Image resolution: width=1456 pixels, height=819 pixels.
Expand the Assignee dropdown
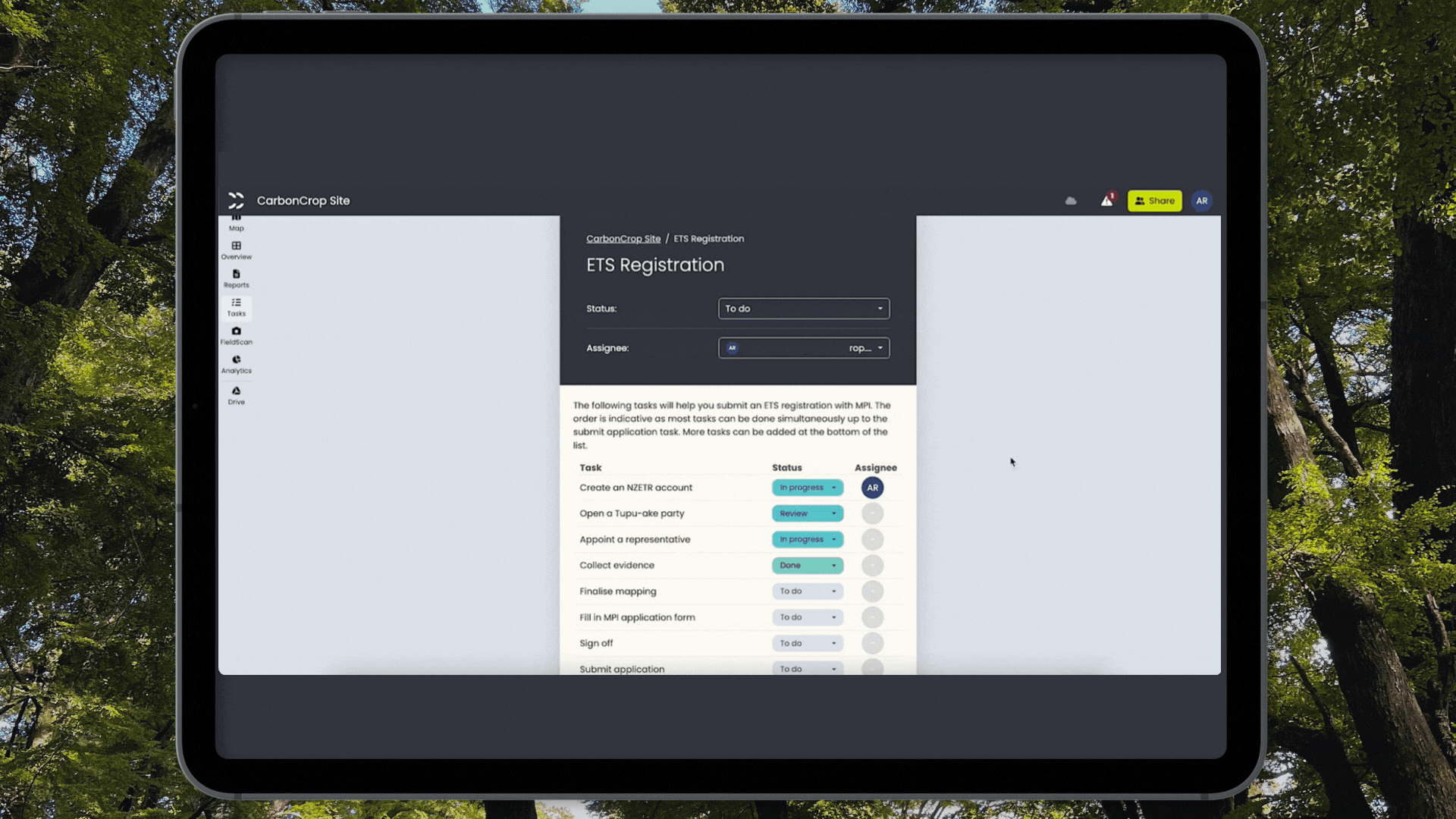click(804, 348)
